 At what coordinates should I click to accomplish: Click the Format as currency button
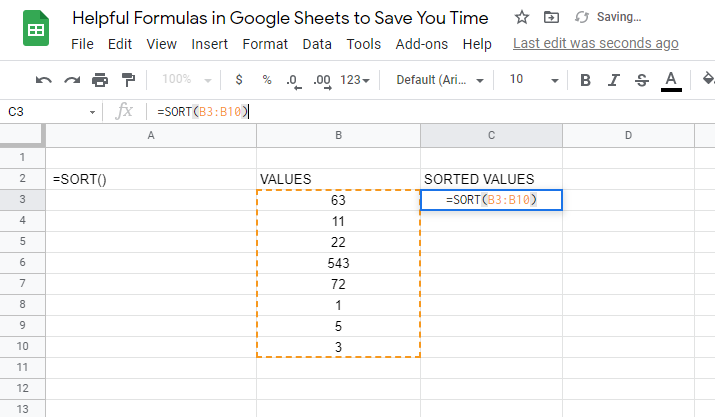coord(238,80)
